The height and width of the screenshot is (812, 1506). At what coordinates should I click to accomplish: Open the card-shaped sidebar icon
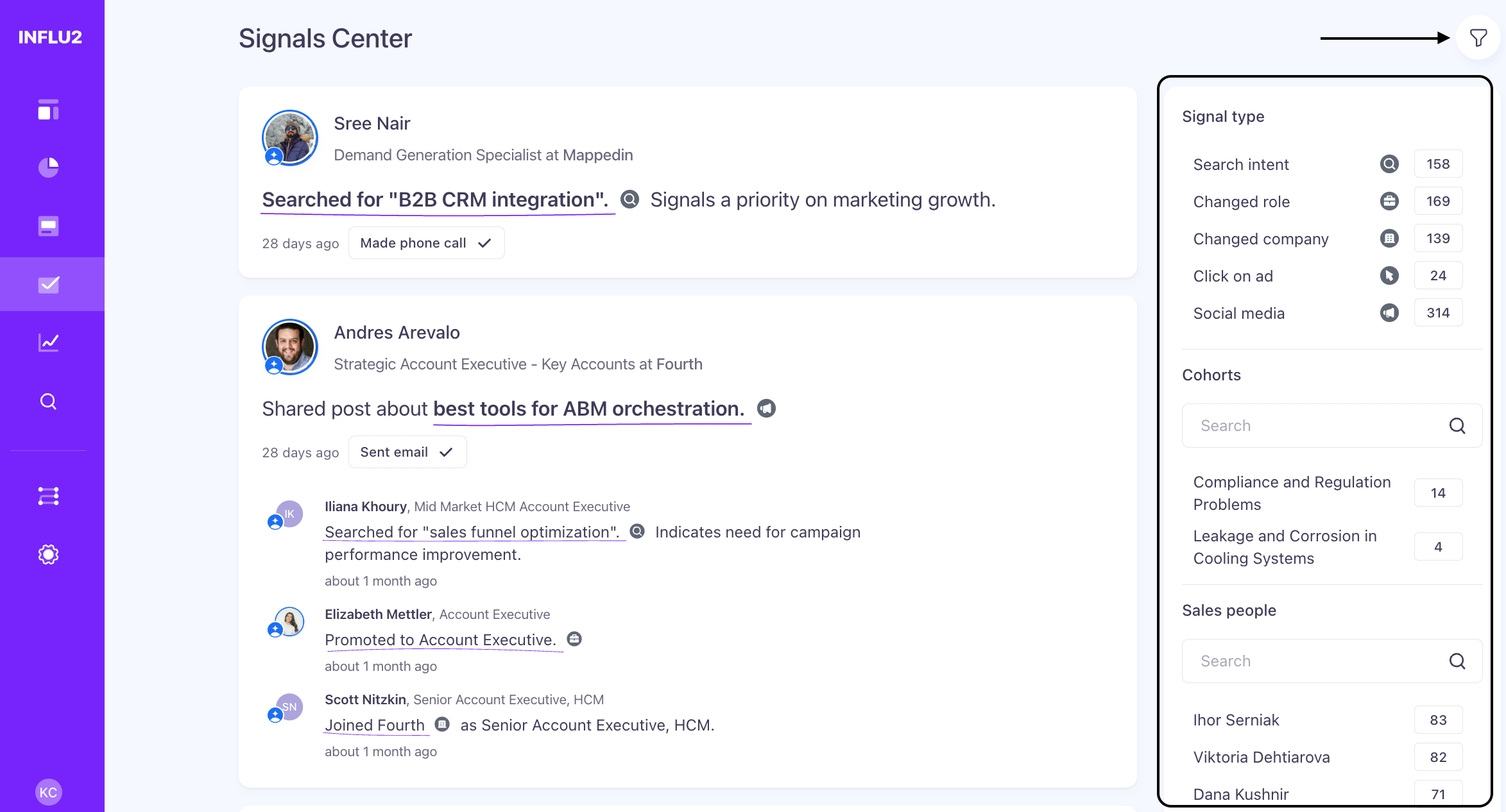(x=48, y=226)
